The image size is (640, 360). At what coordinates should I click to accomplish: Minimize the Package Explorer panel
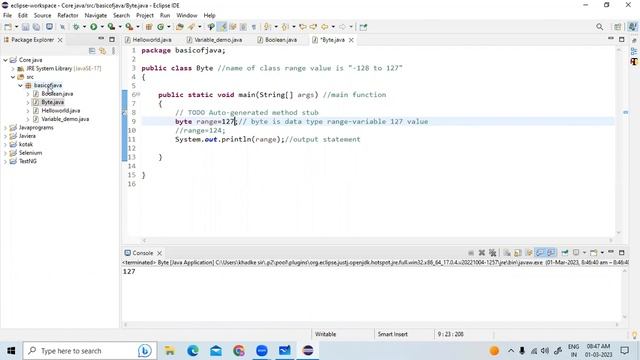(x=101, y=39)
